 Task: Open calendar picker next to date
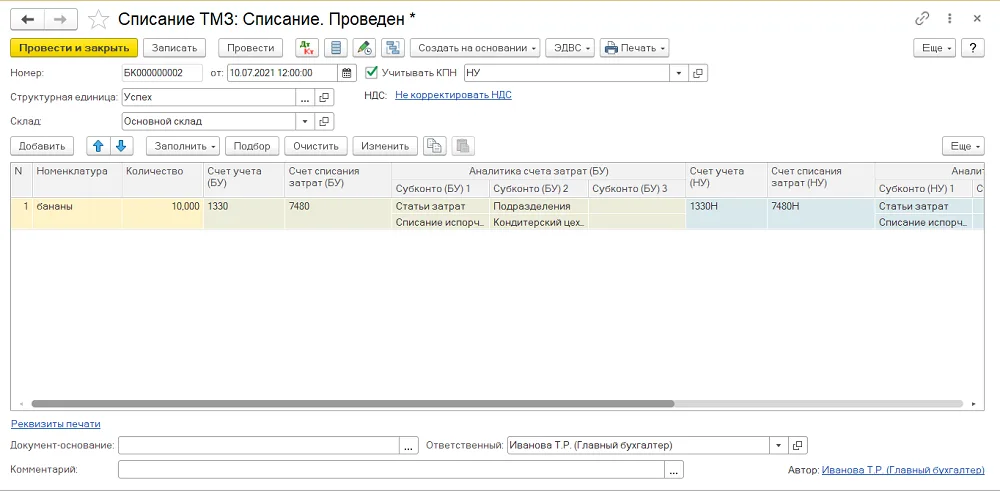346,73
